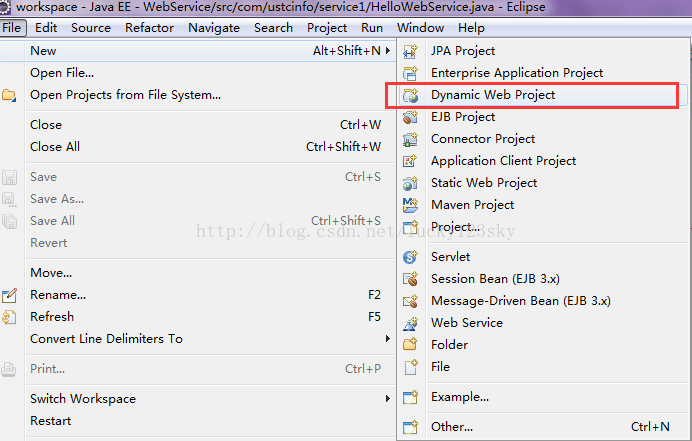Open the Window menu
This screenshot has width=692, height=441.
[x=420, y=28]
